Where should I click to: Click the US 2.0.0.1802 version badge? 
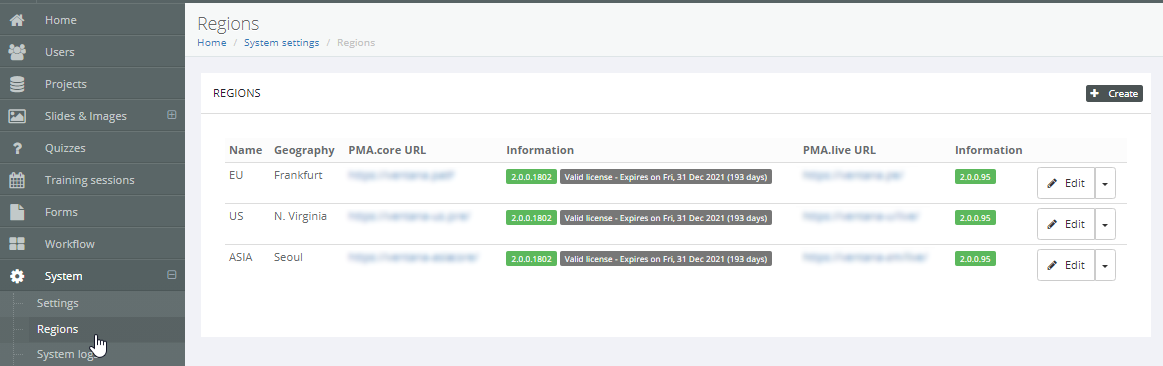531,218
